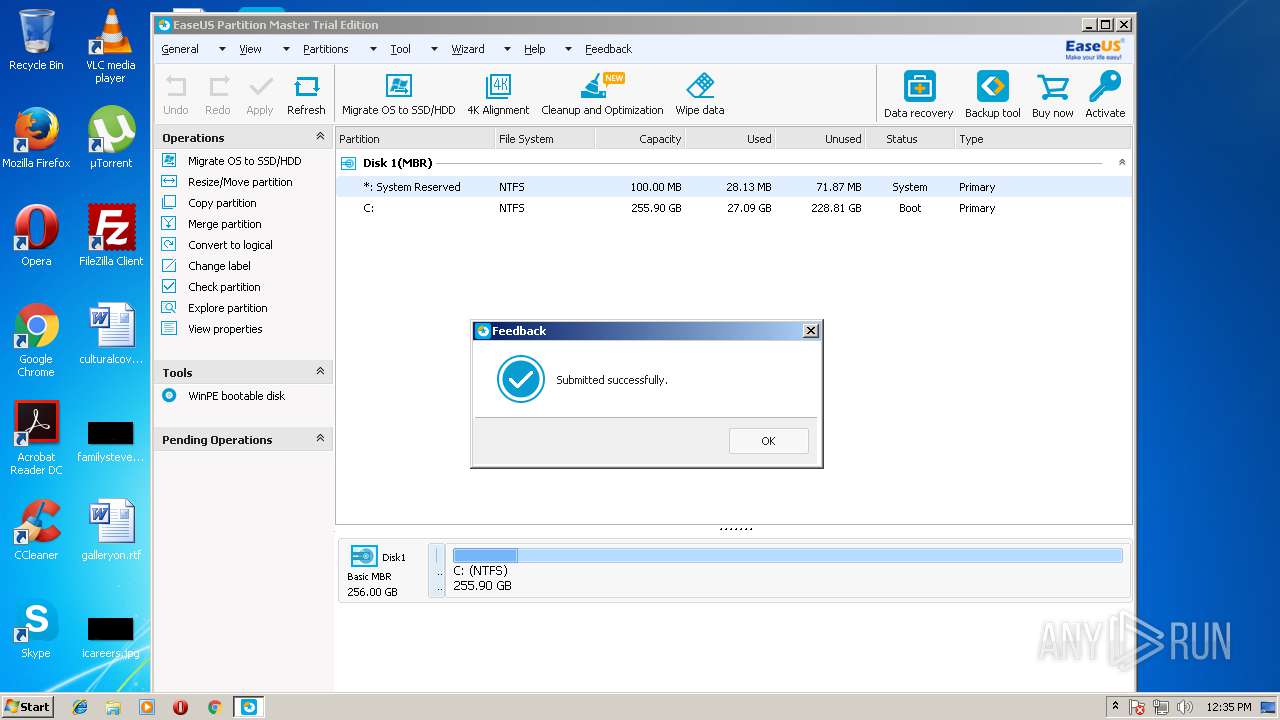This screenshot has height=720, width=1280.
Task: Open Cleanup and Optimization
Action: pos(602,95)
